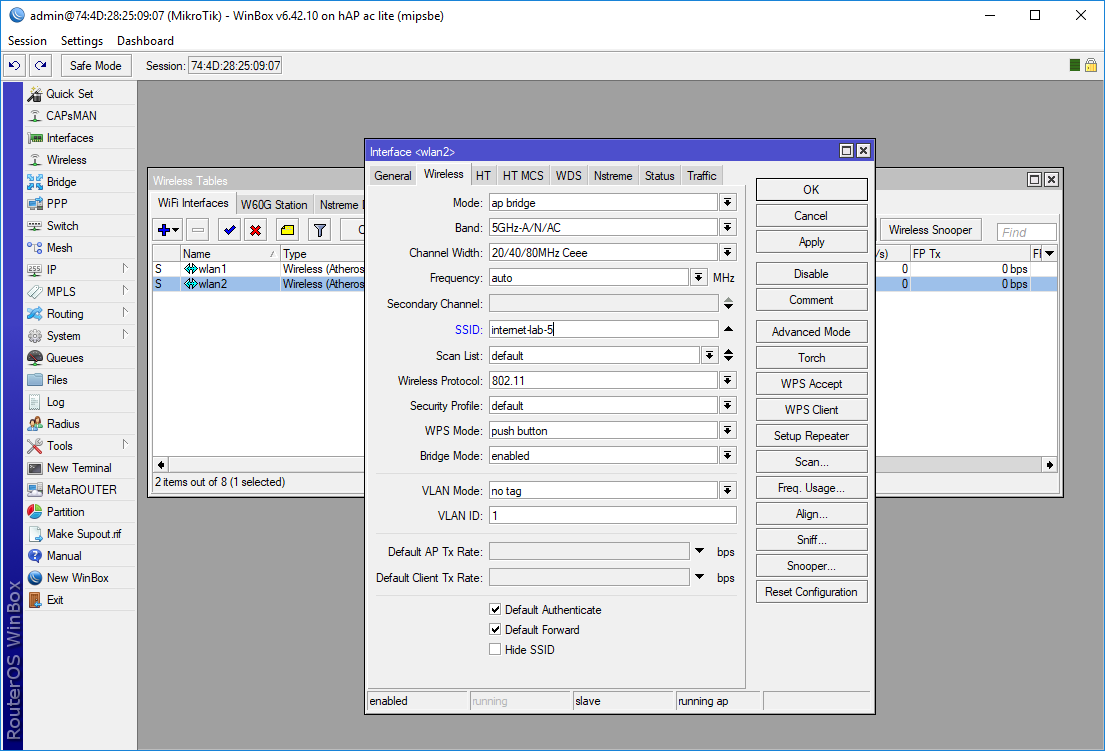This screenshot has width=1105, height=751.
Task: Click the red X disable icon
Action: (x=256, y=230)
